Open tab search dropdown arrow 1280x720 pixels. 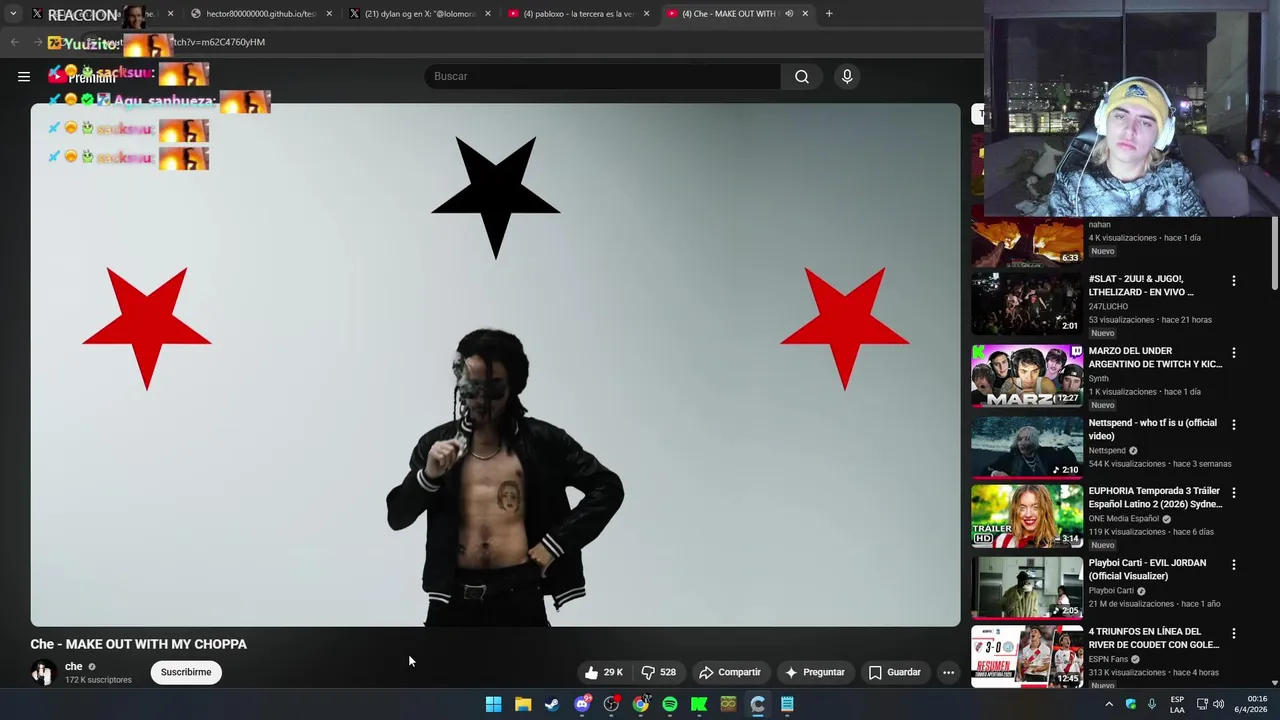click(x=13, y=14)
